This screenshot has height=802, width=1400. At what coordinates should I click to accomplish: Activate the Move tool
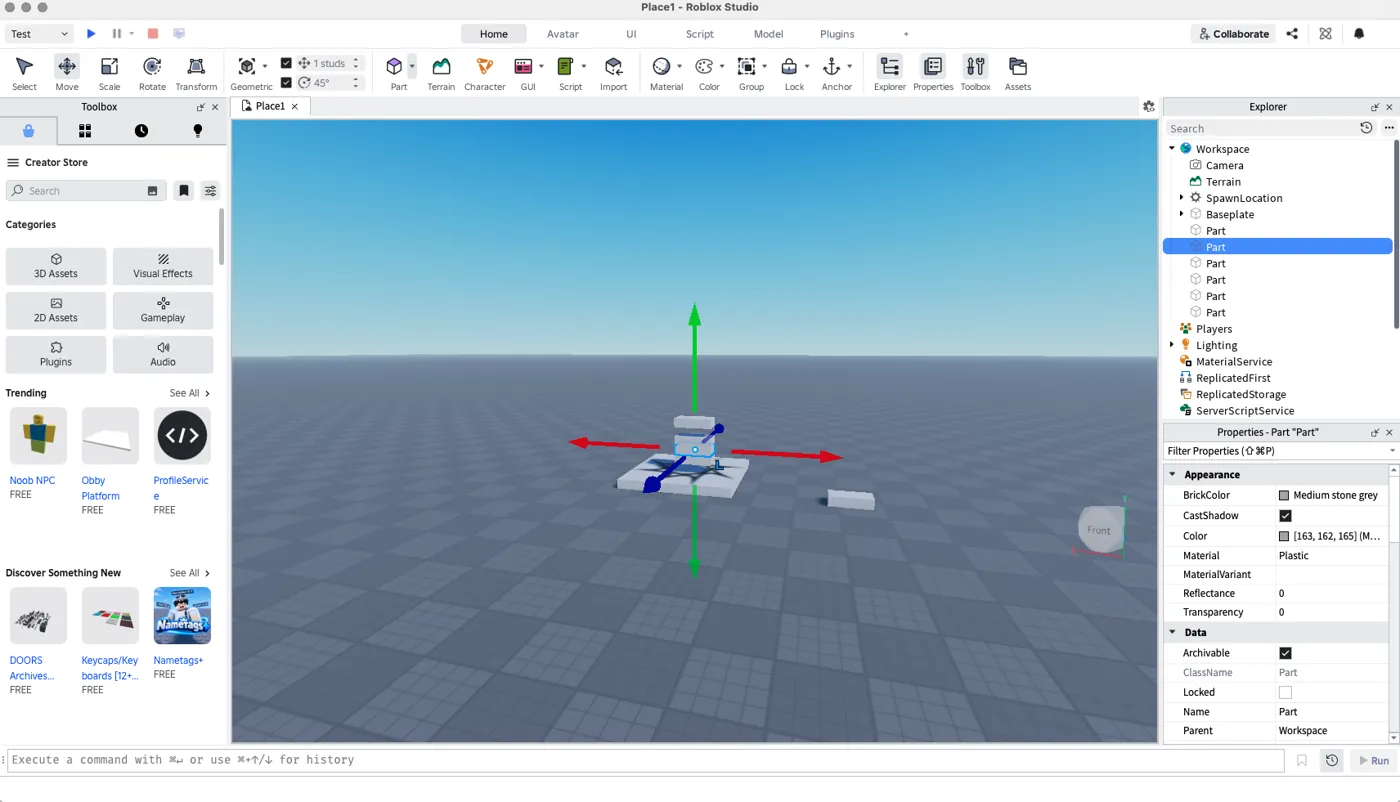(67, 73)
